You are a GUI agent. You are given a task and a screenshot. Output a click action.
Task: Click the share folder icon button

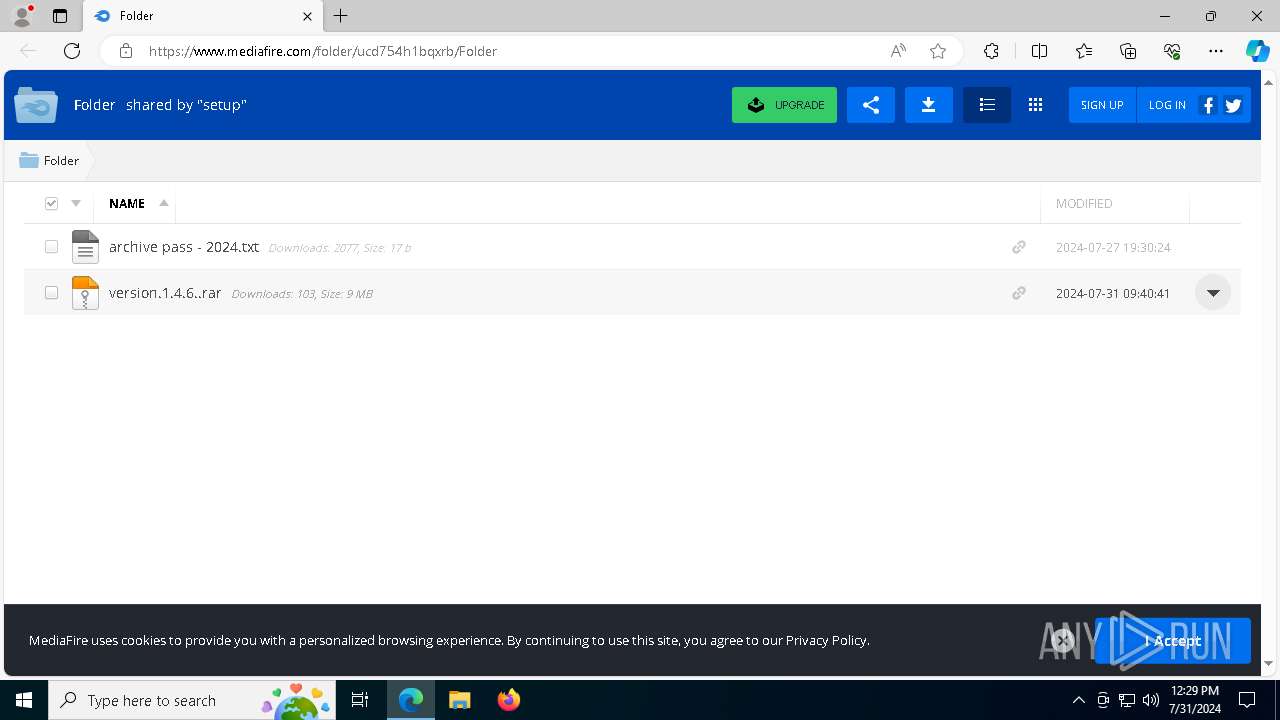click(x=870, y=105)
